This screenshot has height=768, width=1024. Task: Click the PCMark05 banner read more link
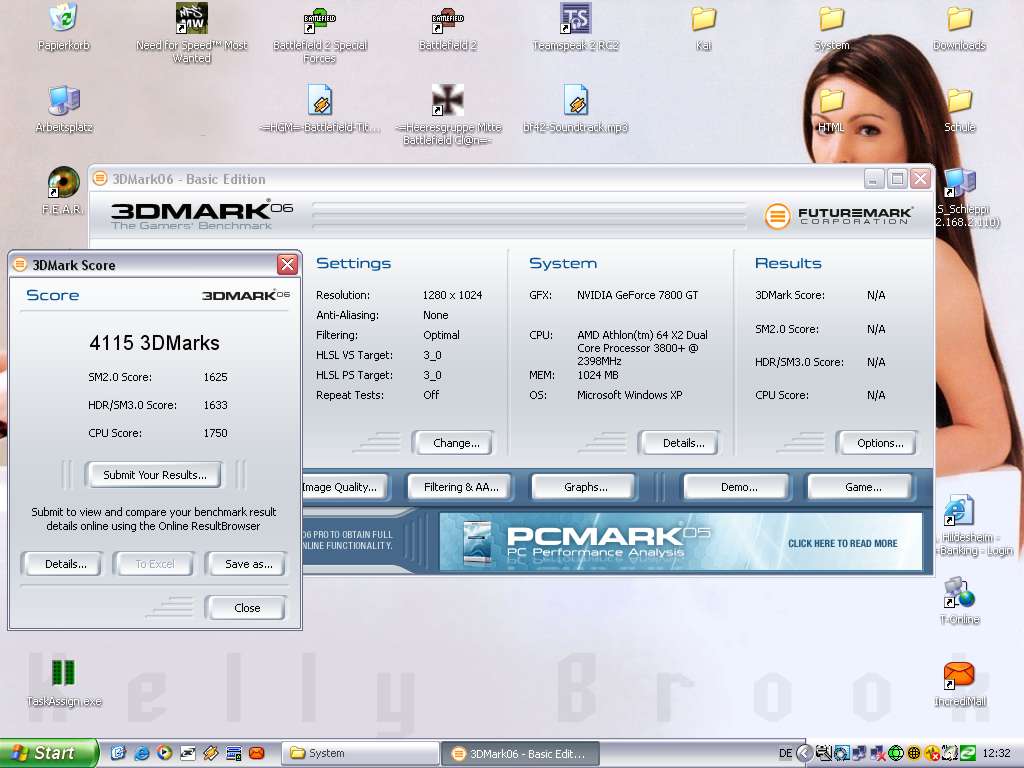(842, 543)
